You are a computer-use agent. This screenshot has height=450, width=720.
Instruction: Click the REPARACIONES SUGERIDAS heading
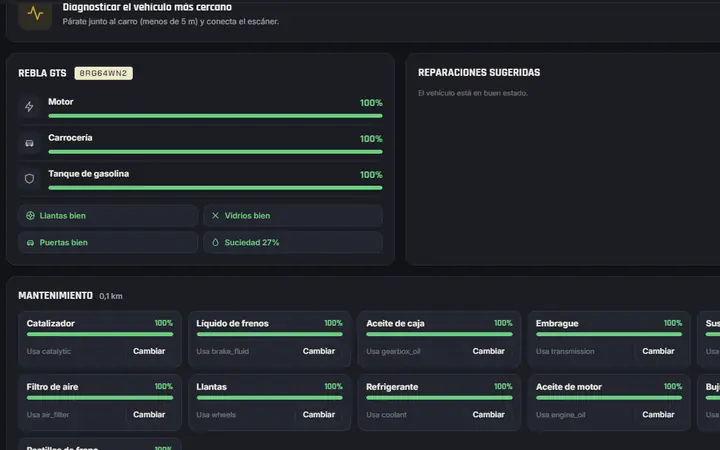[x=479, y=73]
